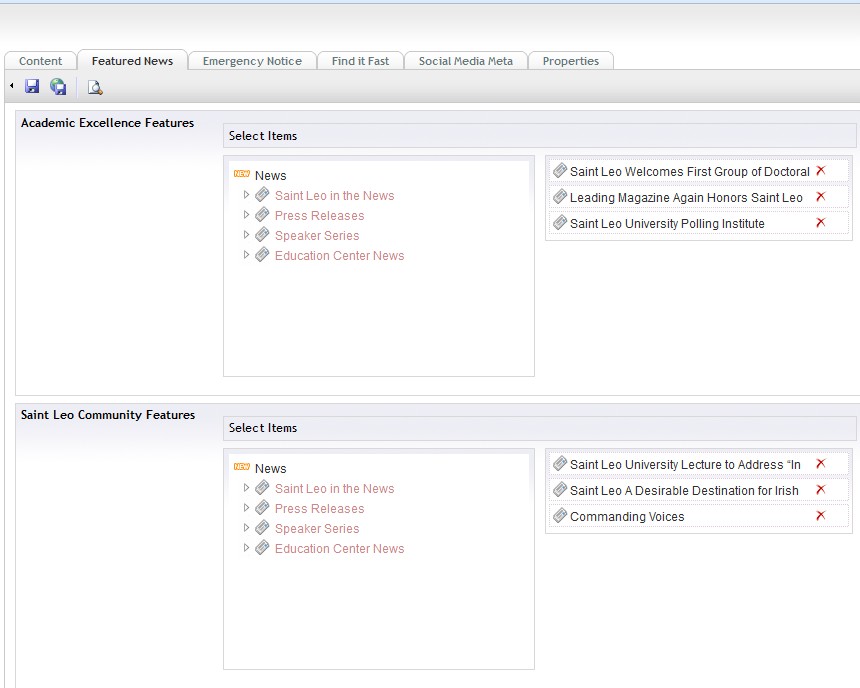The height and width of the screenshot is (688, 860).
Task: Click tag icon of Speaker Series, Academic section
Action: click(263, 234)
